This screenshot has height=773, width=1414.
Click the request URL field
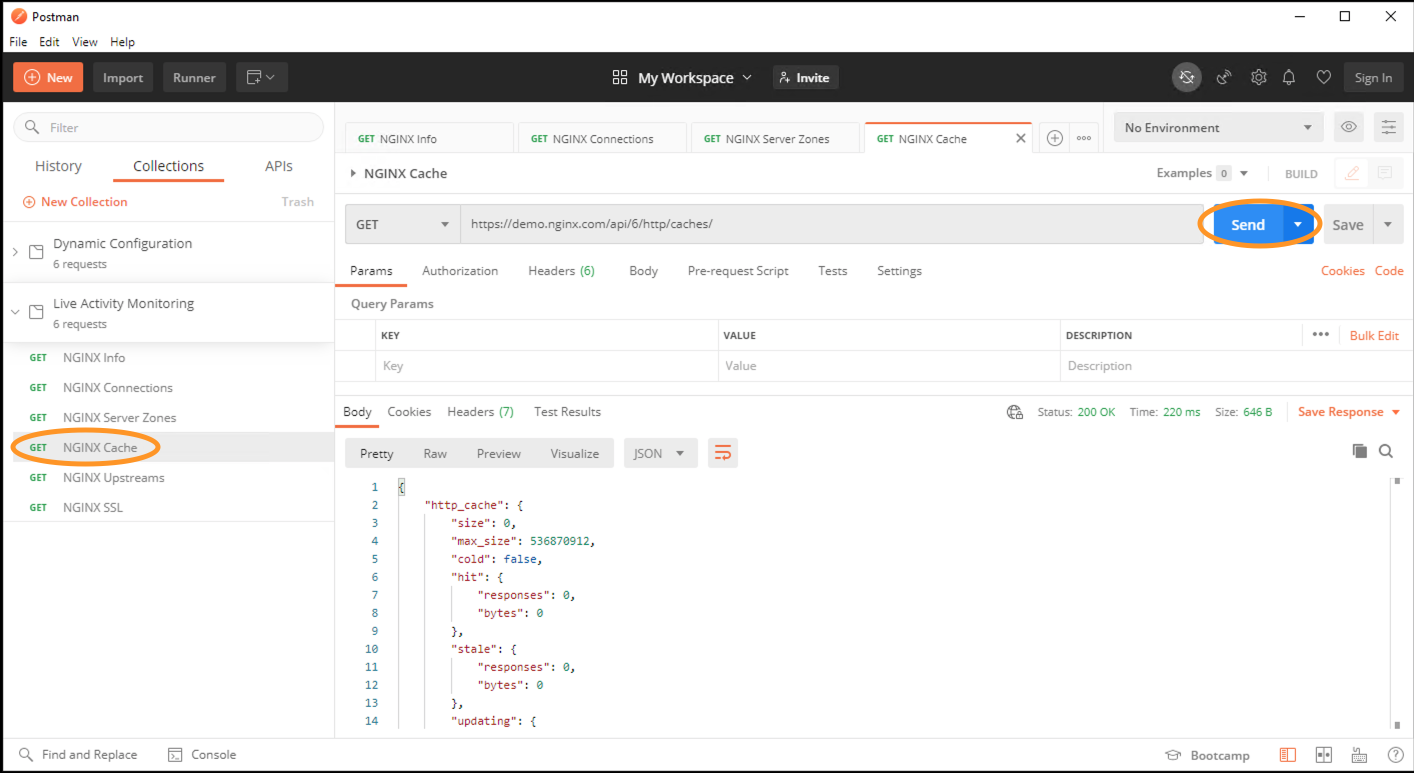pos(829,224)
